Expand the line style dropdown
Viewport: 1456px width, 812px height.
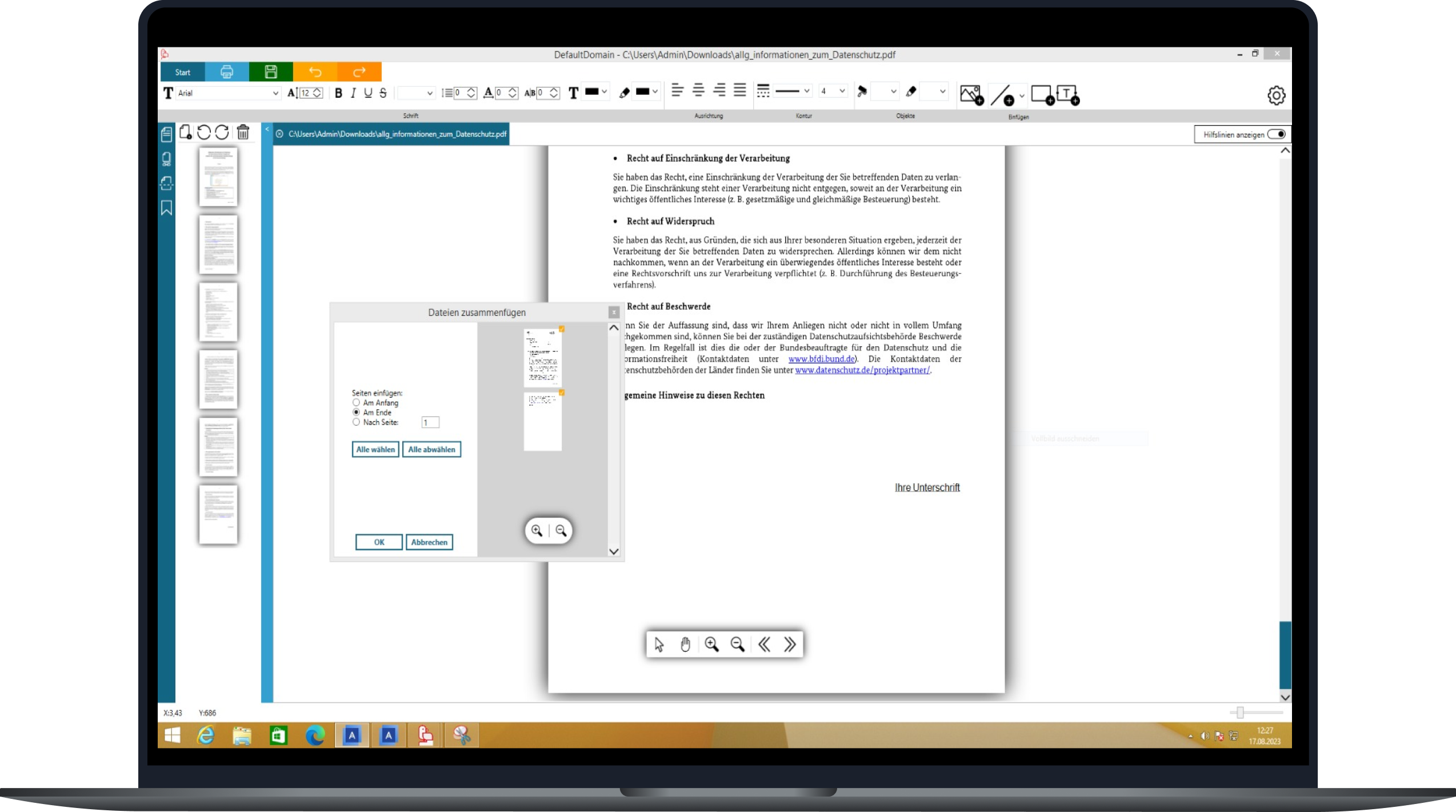click(806, 91)
